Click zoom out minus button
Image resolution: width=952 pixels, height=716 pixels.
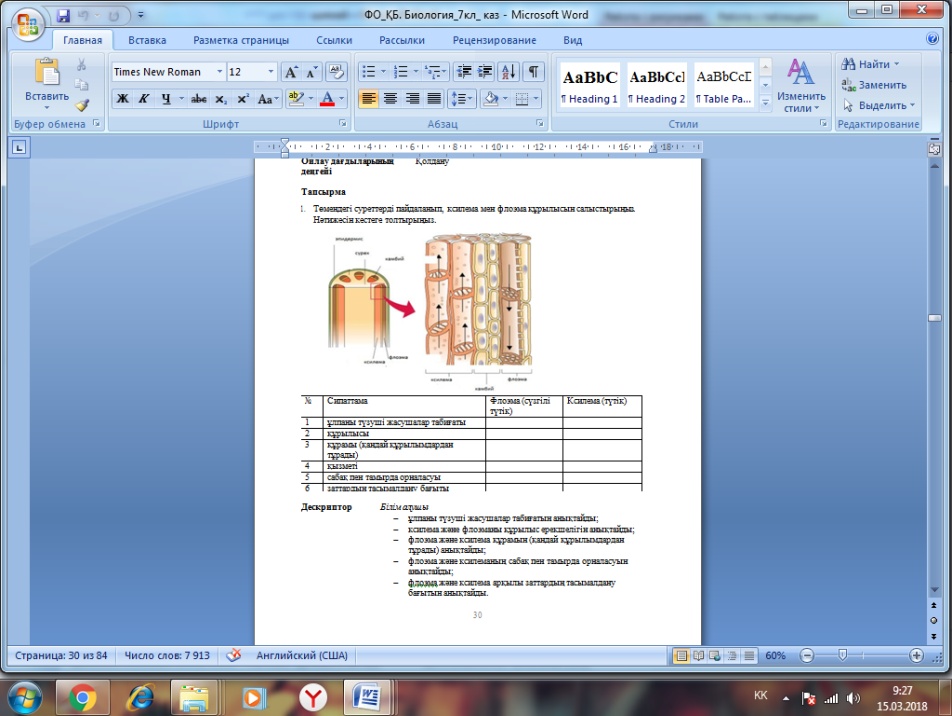point(806,656)
